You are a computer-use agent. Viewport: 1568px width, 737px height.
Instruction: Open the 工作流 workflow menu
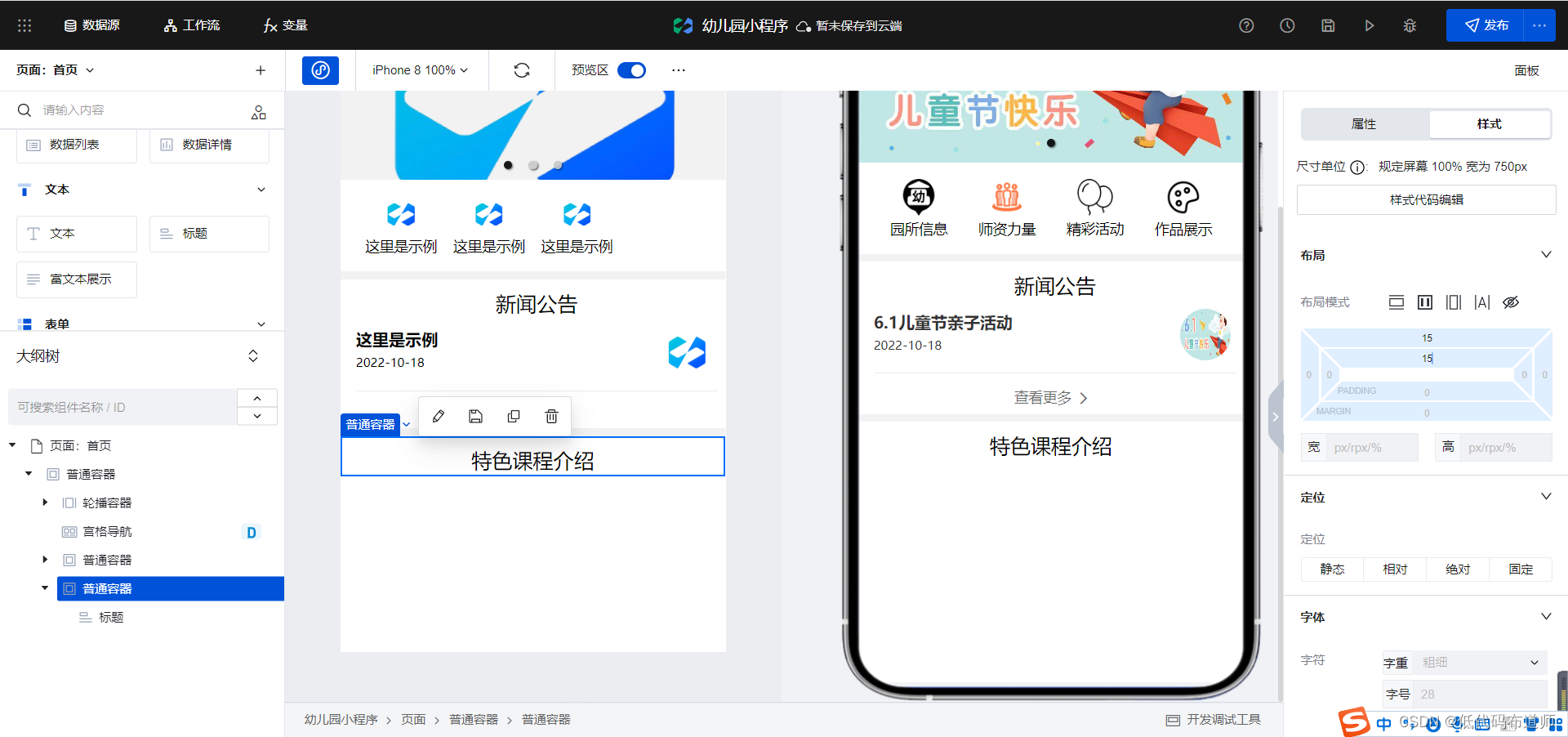(x=191, y=25)
